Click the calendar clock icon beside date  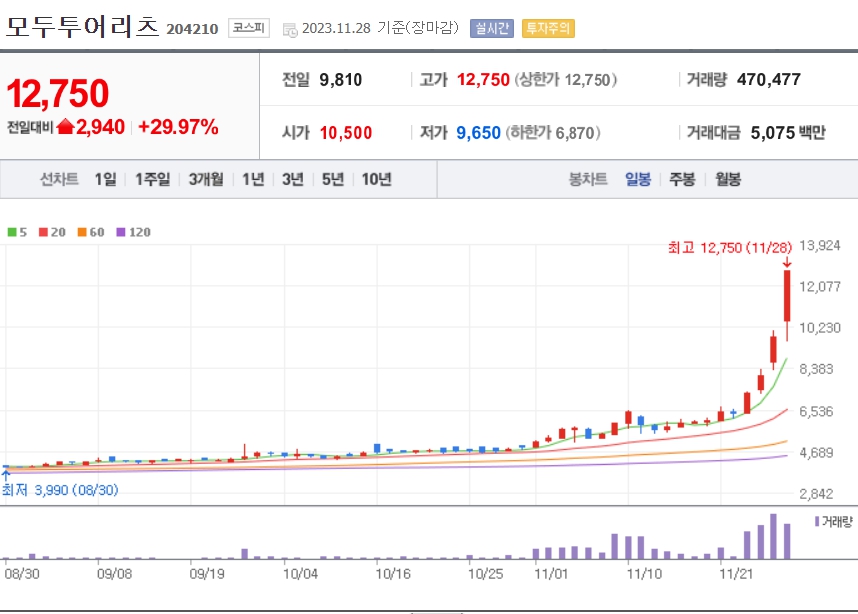click(290, 30)
